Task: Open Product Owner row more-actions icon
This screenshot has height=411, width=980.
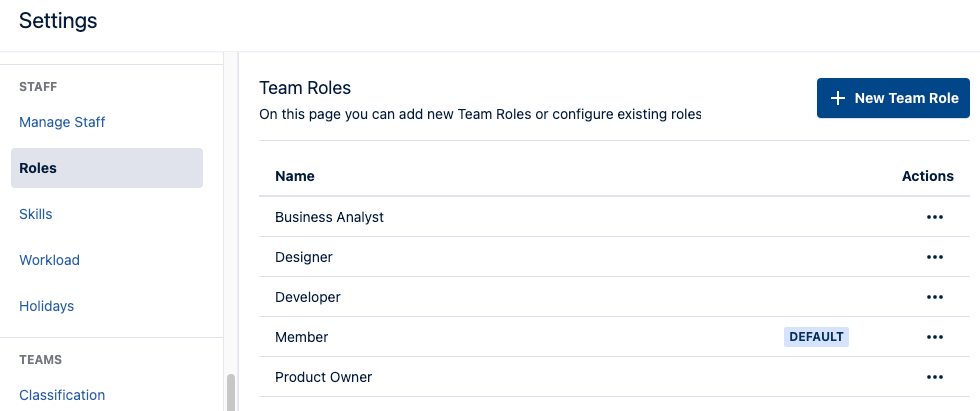Action: [x=935, y=377]
